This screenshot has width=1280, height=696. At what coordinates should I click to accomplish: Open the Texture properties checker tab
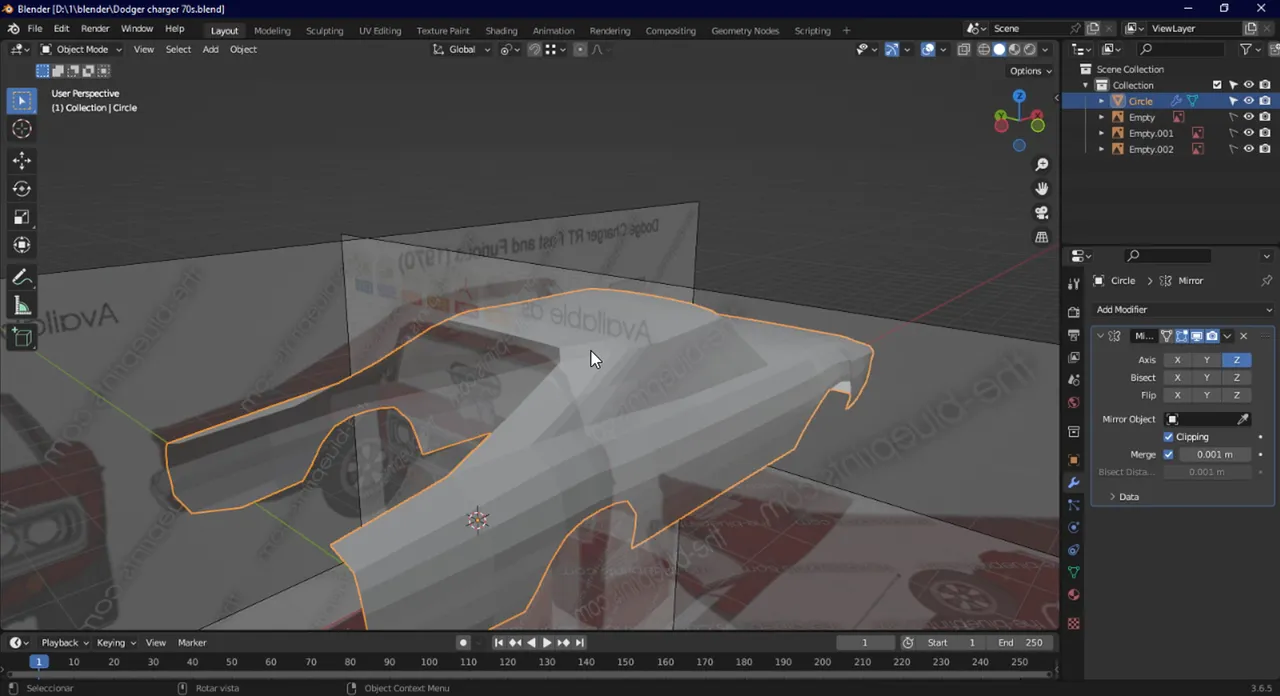(1074, 623)
